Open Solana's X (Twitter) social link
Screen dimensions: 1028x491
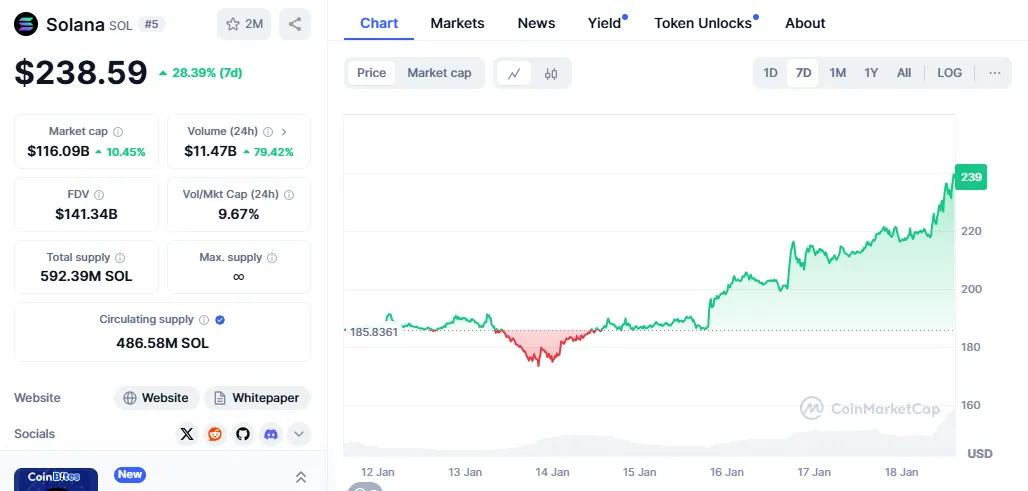(x=187, y=434)
